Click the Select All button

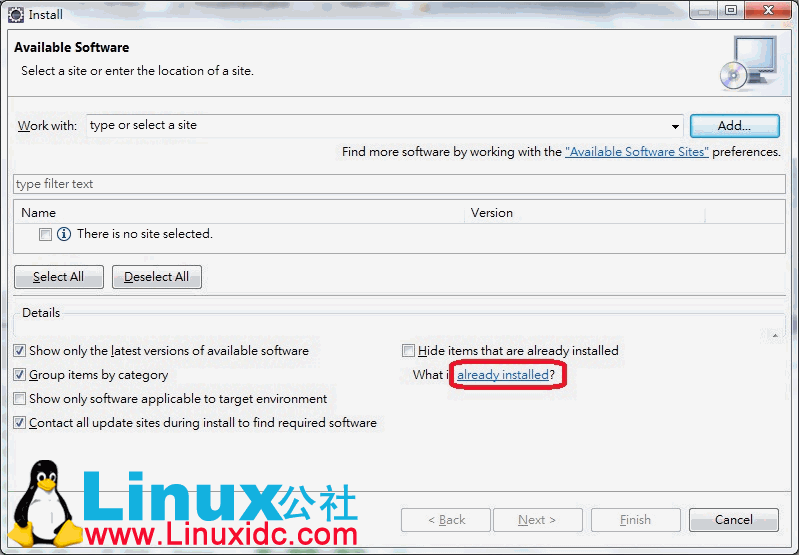59,277
